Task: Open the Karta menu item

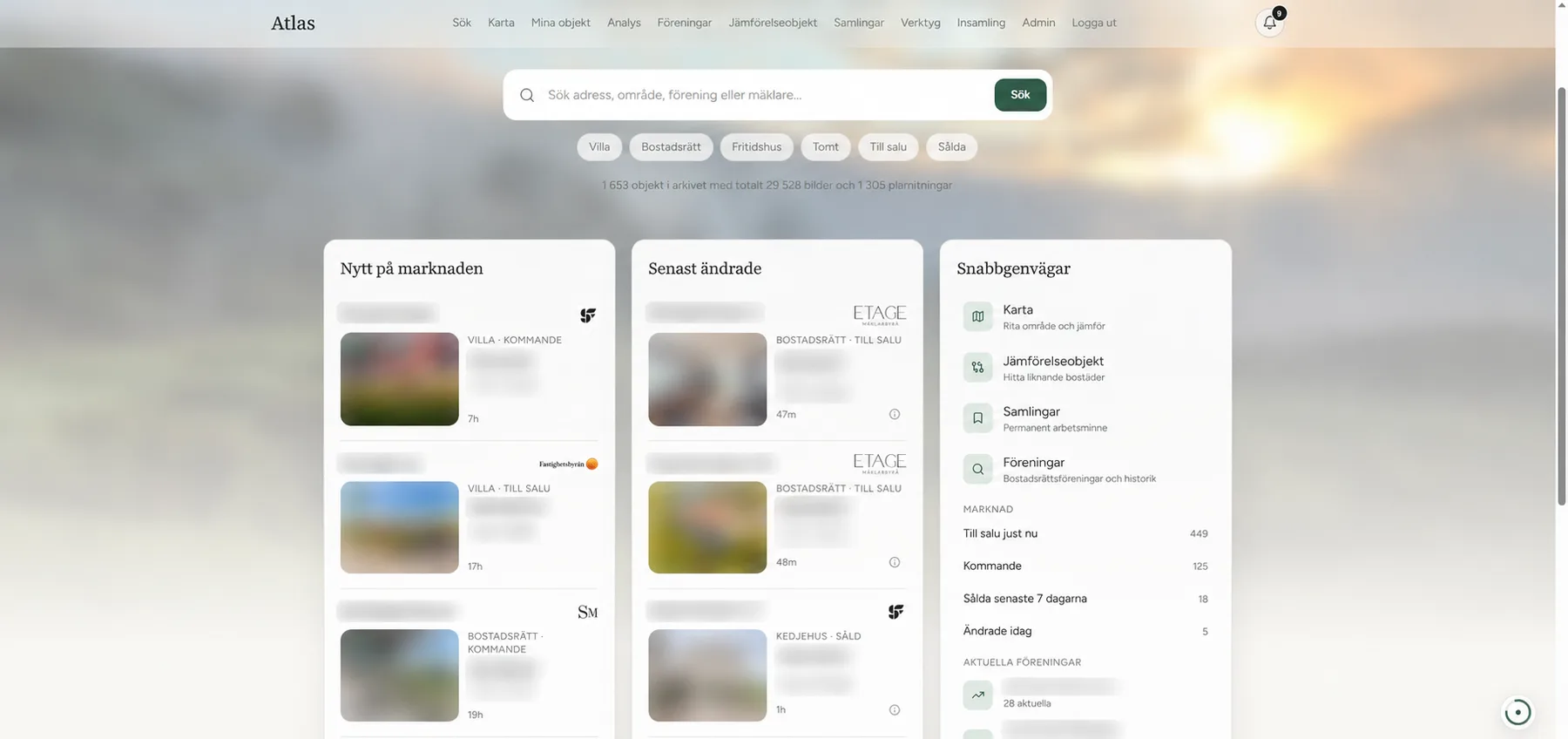Action: pyautogui.click(x=501, y=23)
